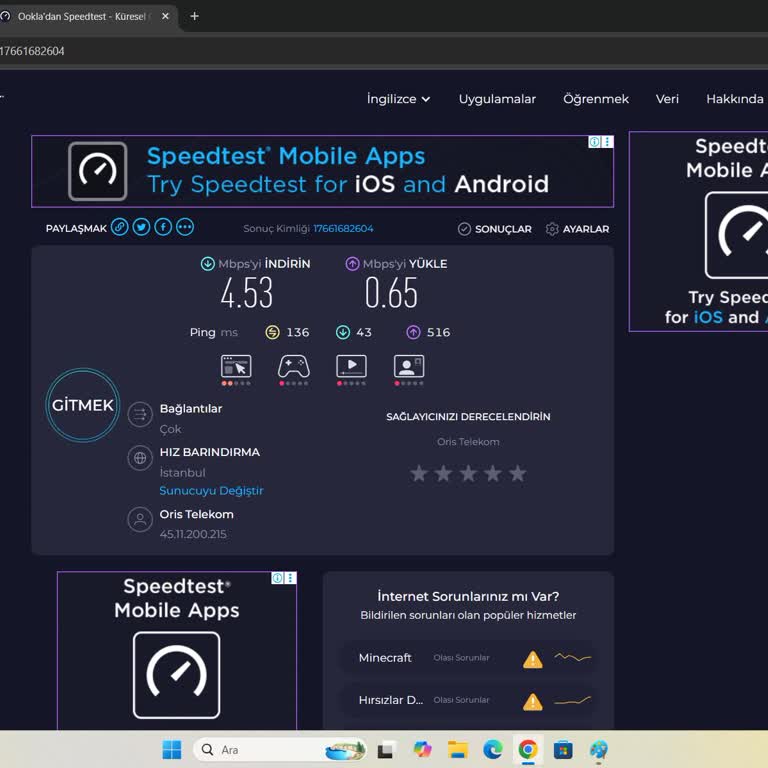Open AYARLAR settings
The width and height of the screenshot is (768, 768).
click(577, 229)
